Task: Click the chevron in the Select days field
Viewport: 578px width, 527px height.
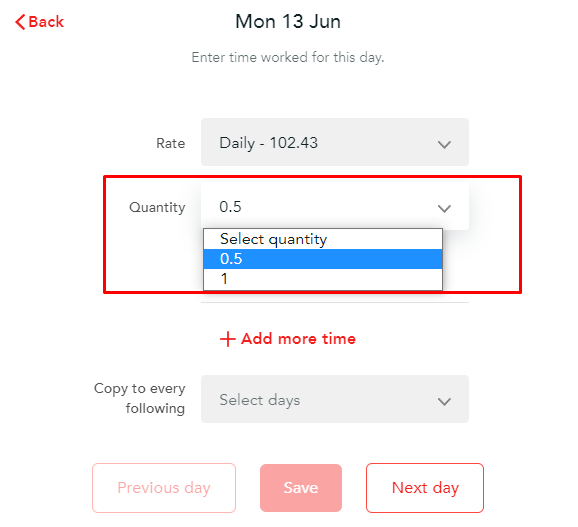Action: click(x=444, y=401)
